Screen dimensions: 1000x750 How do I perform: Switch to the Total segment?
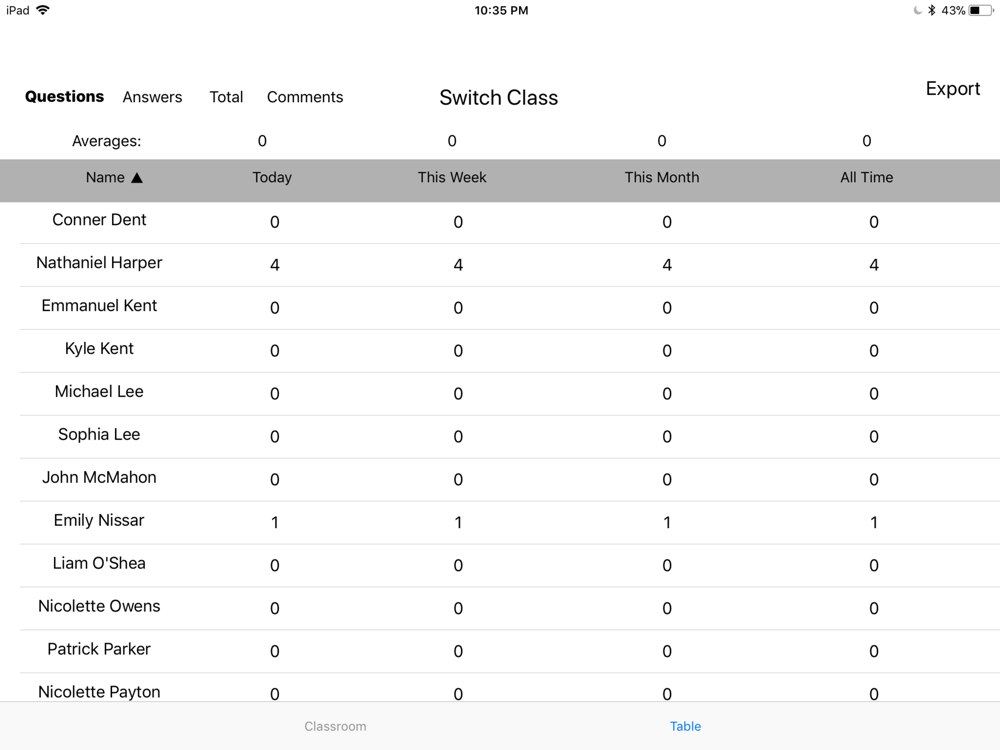click(x=226, y=97)
